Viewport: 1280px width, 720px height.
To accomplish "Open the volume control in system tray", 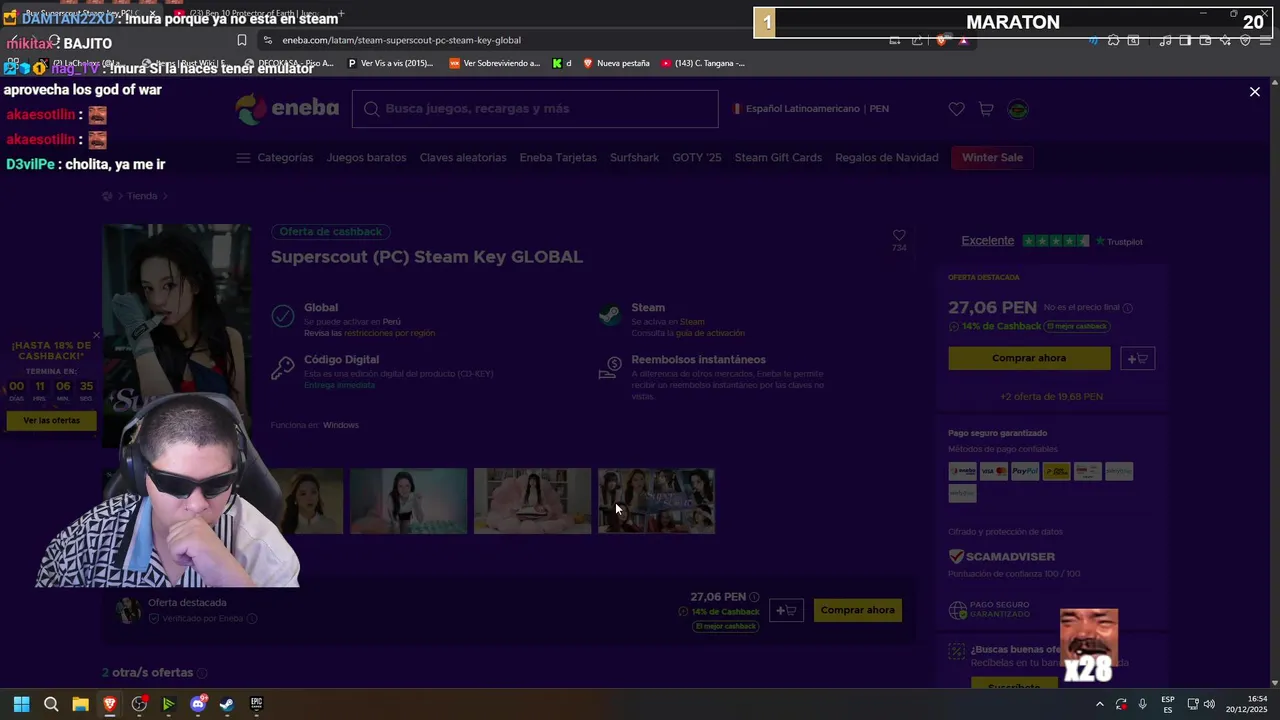I will pyautogui.click(x=1209, y=704).
